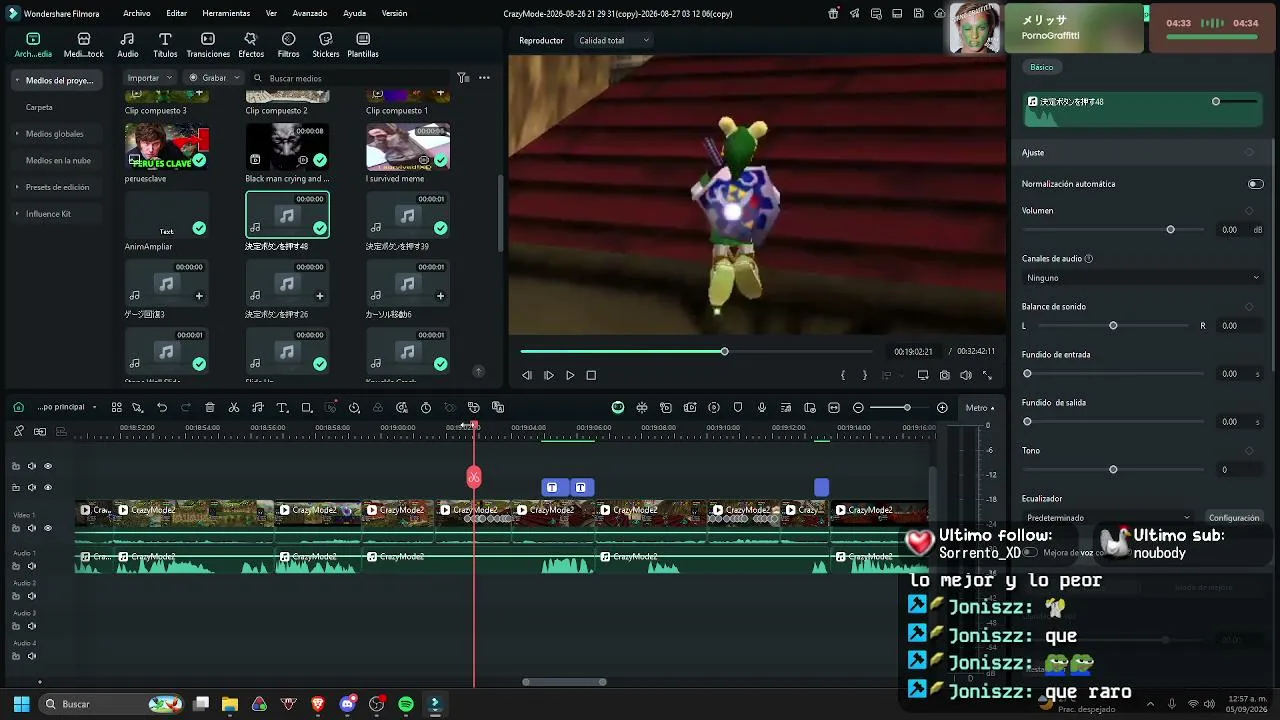The image size is (1280, 720).
Task: Click the Grabar button
Action: [x=214, y=78]
